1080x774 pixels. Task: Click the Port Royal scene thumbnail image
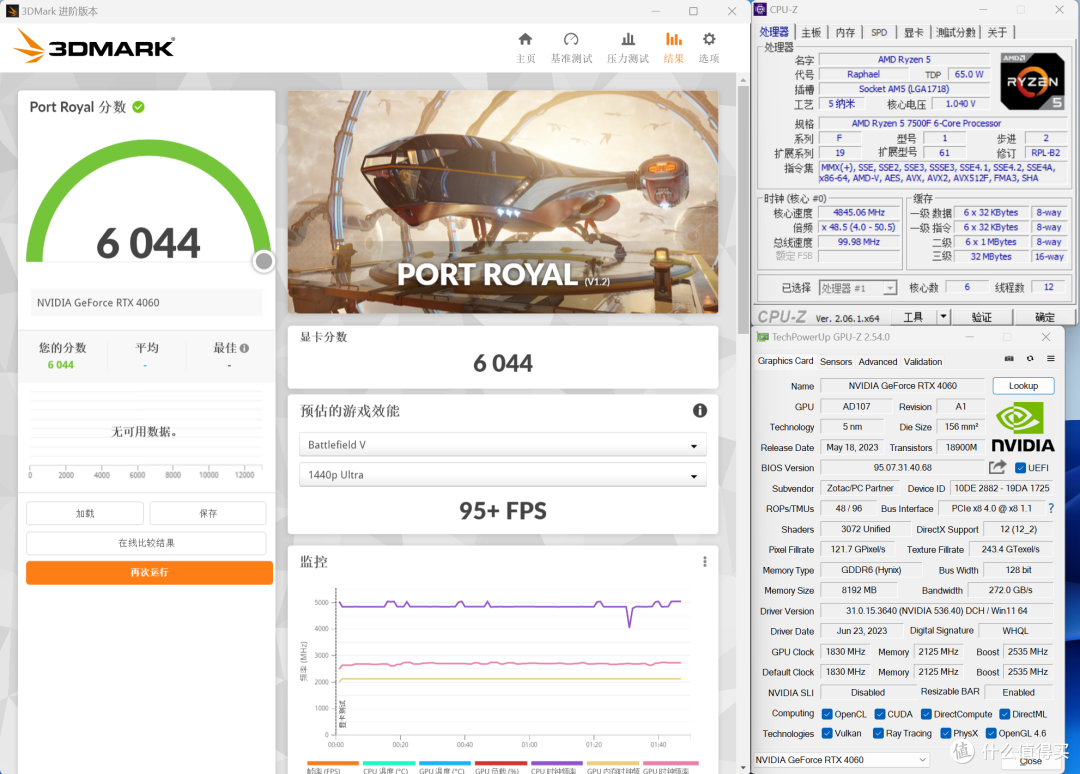503,202
